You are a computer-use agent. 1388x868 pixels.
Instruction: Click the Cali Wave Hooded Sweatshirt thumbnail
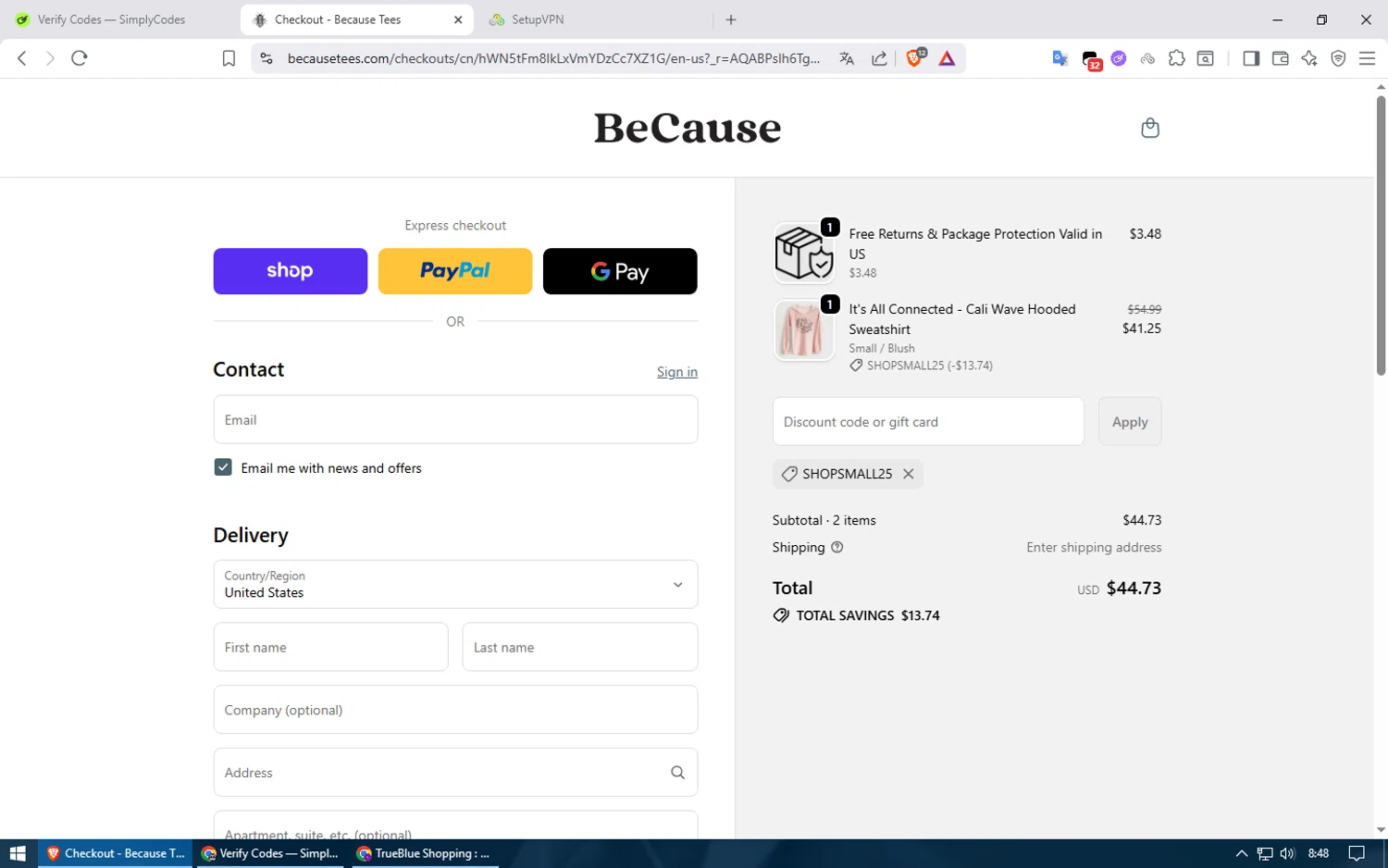pyautogui.click(x=803, y=330)
